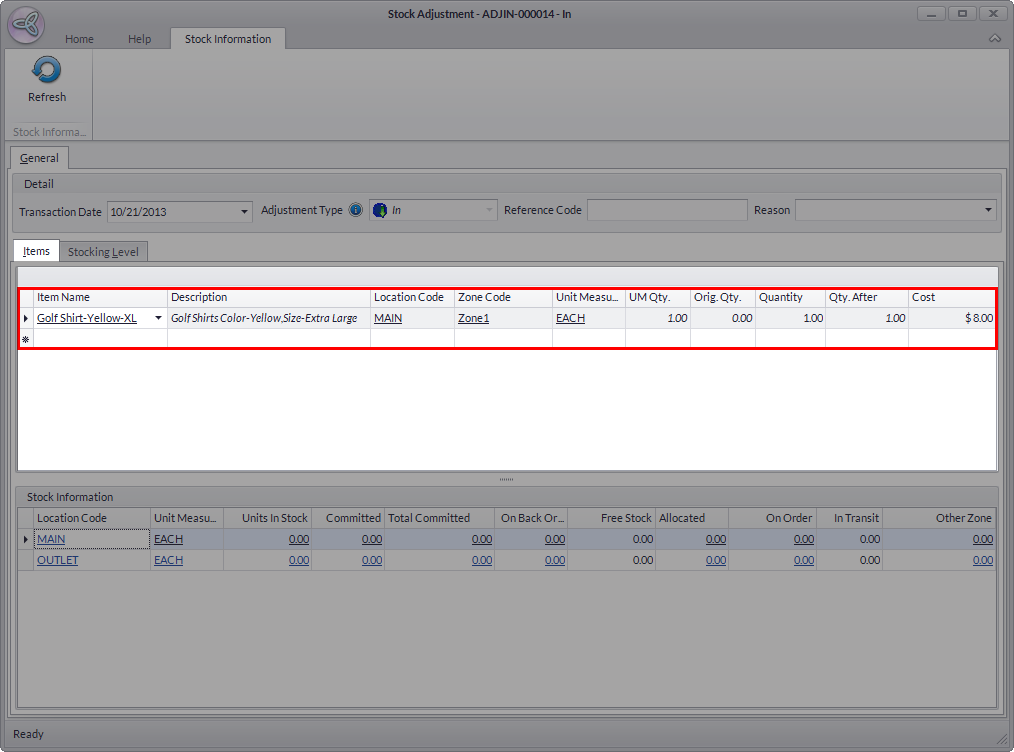1014x752 pixels.
Task: Click the EACH unit measure link in Items grid
Action: click(x=570, y=318)
